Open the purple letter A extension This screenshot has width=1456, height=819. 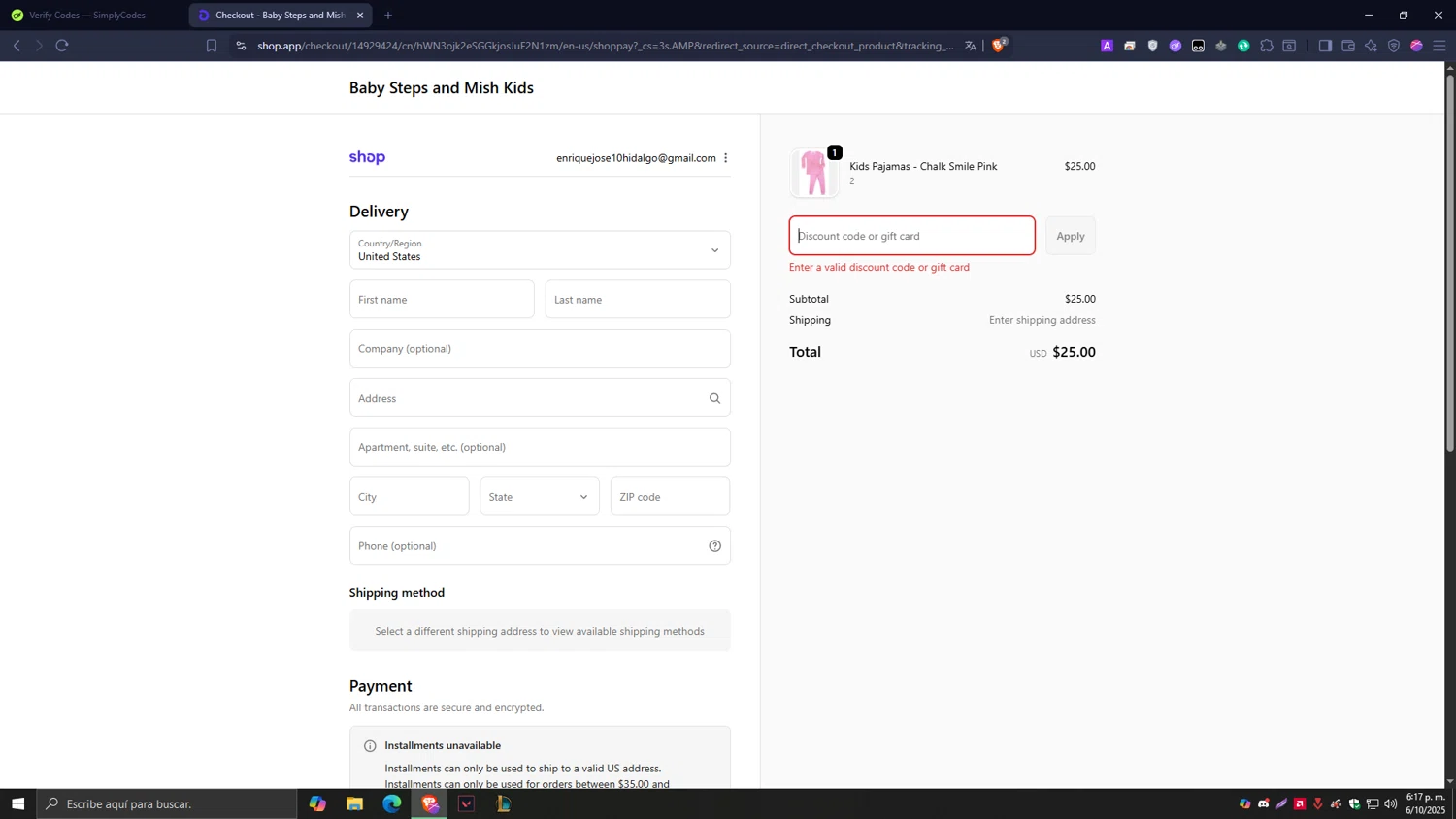pos(1107,46)
